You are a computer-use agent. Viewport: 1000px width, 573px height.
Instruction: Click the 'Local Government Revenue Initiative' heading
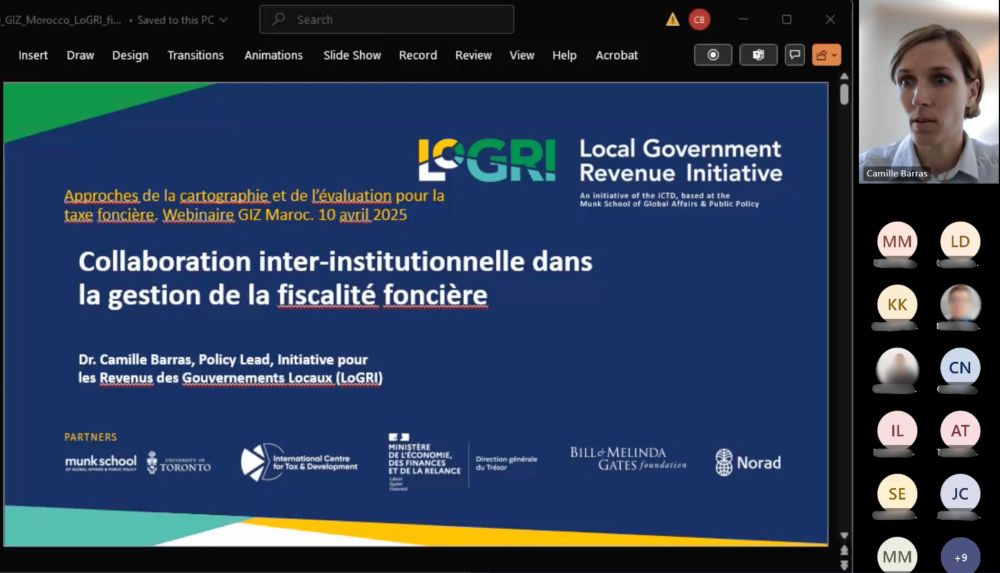click(680, 161)
